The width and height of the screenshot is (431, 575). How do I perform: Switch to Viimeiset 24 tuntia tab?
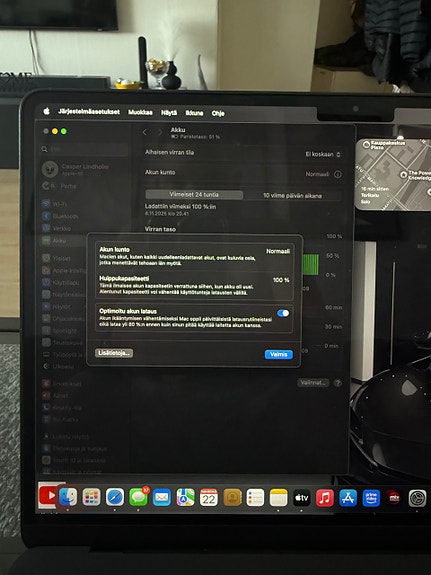(194, 195)
